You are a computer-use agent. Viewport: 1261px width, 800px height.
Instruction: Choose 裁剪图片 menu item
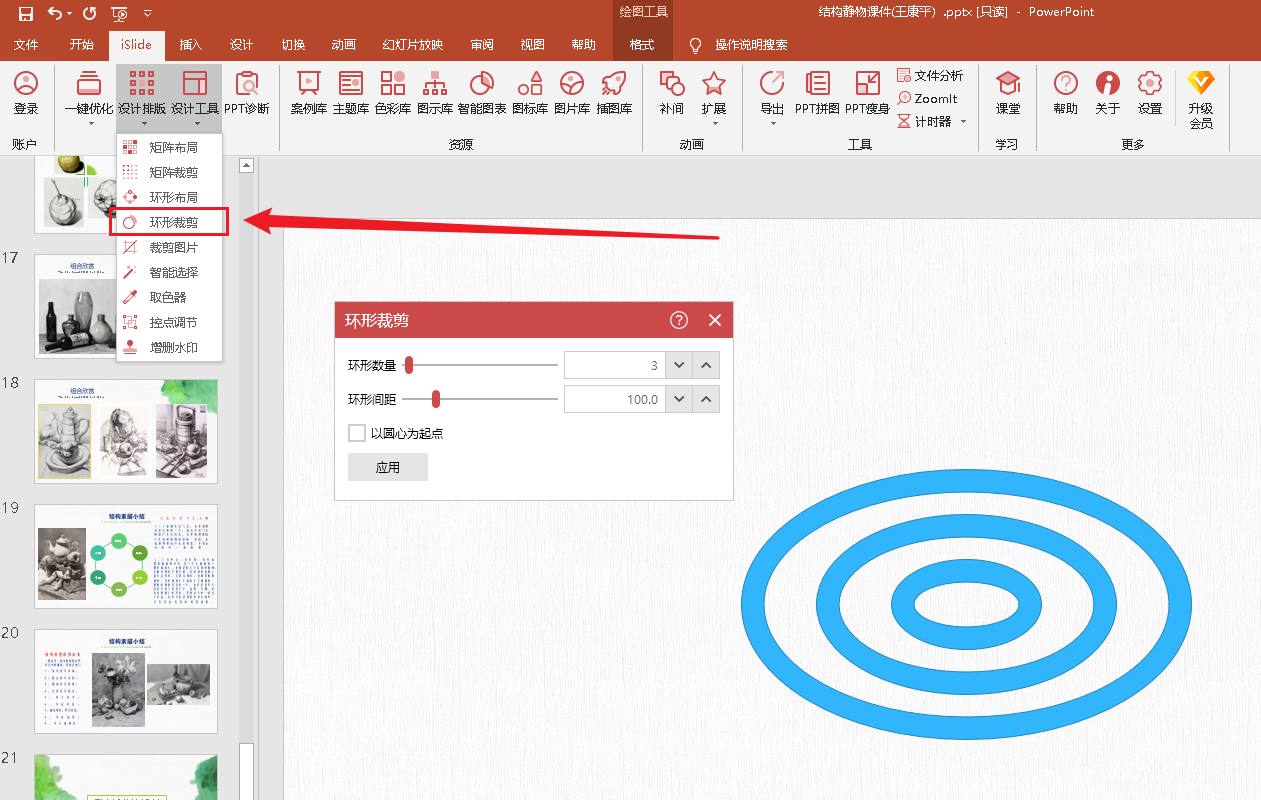[169, 247]
